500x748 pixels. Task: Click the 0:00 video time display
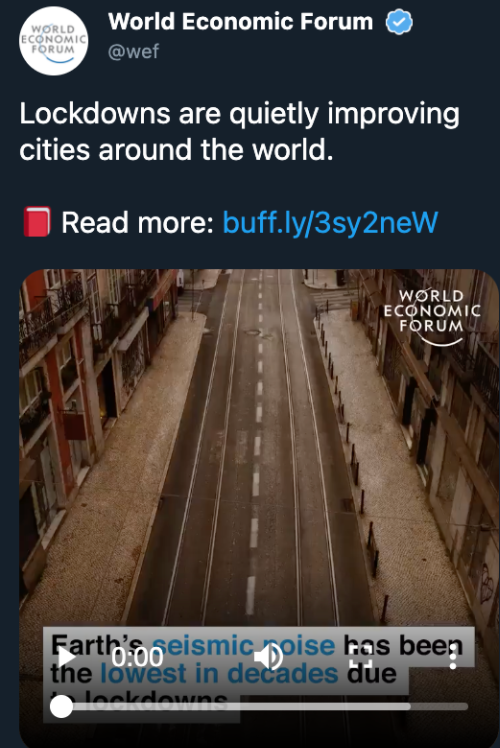point(137,657)
